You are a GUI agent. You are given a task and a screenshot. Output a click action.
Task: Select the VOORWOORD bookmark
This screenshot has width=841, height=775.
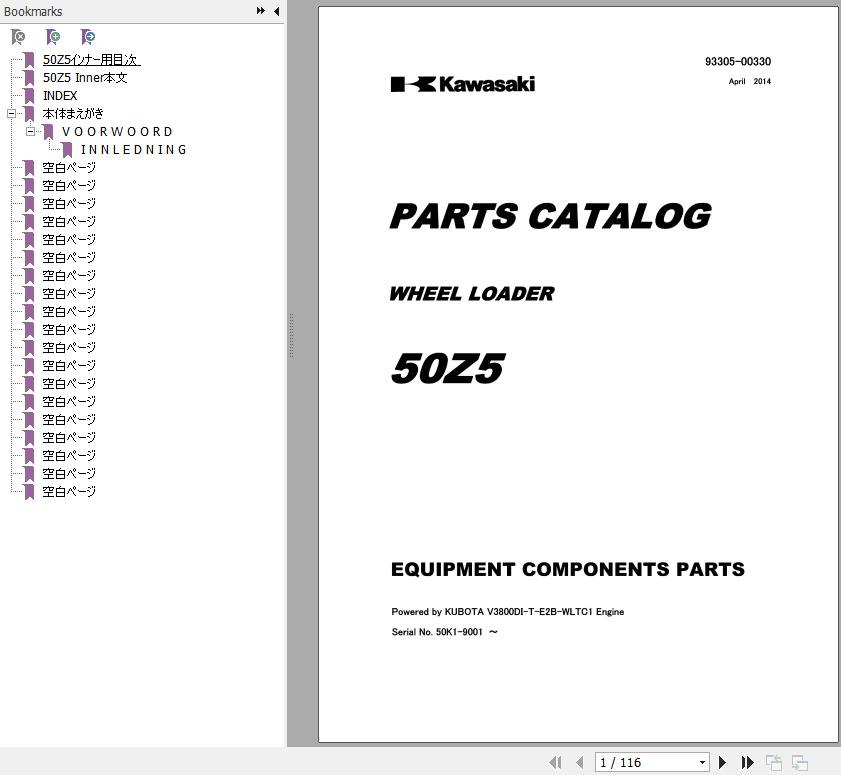click(117, 132)
